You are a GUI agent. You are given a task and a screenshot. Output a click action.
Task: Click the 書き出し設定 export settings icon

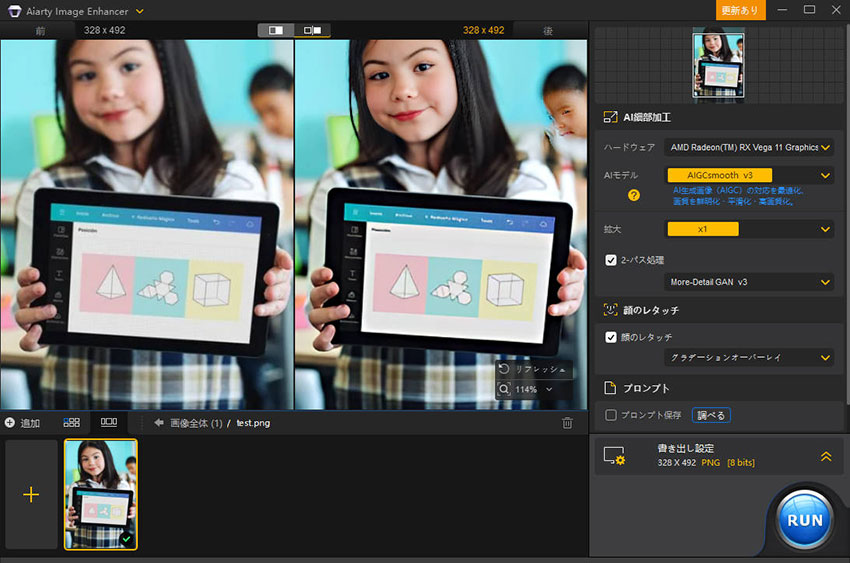[x=615, y=456]
